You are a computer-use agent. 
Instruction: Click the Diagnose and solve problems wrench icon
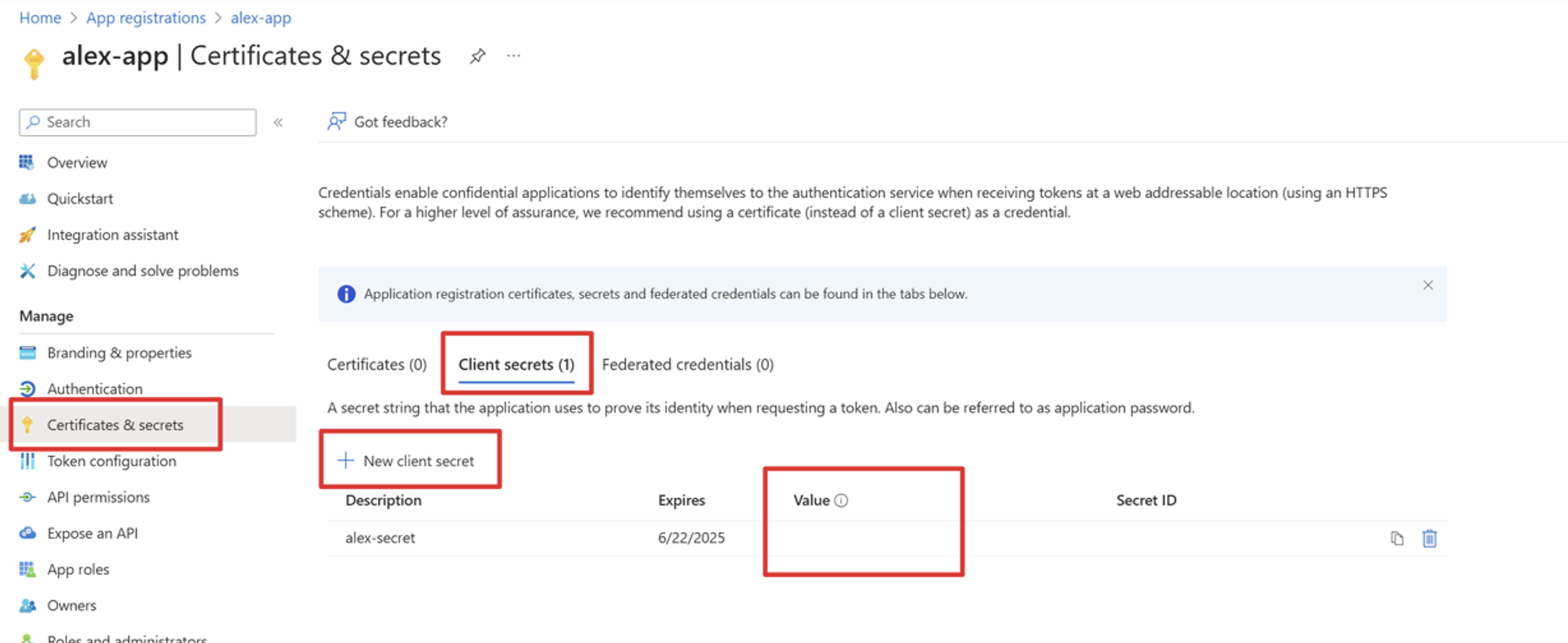point(27,270)
